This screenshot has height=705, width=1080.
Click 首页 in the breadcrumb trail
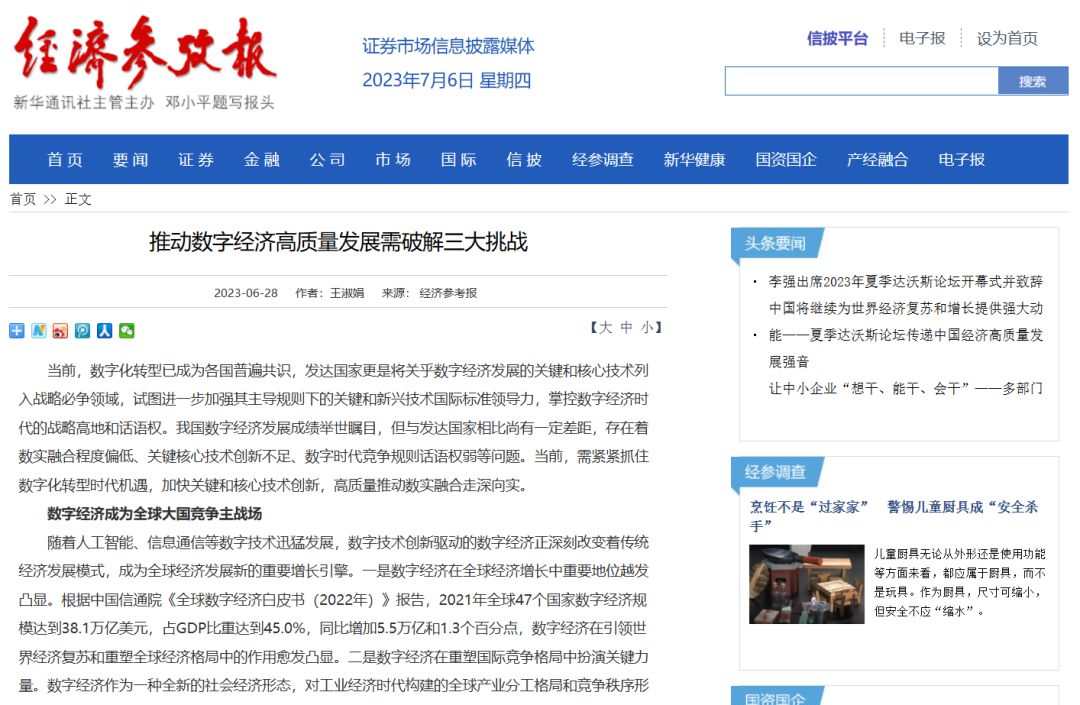[23, 199]
